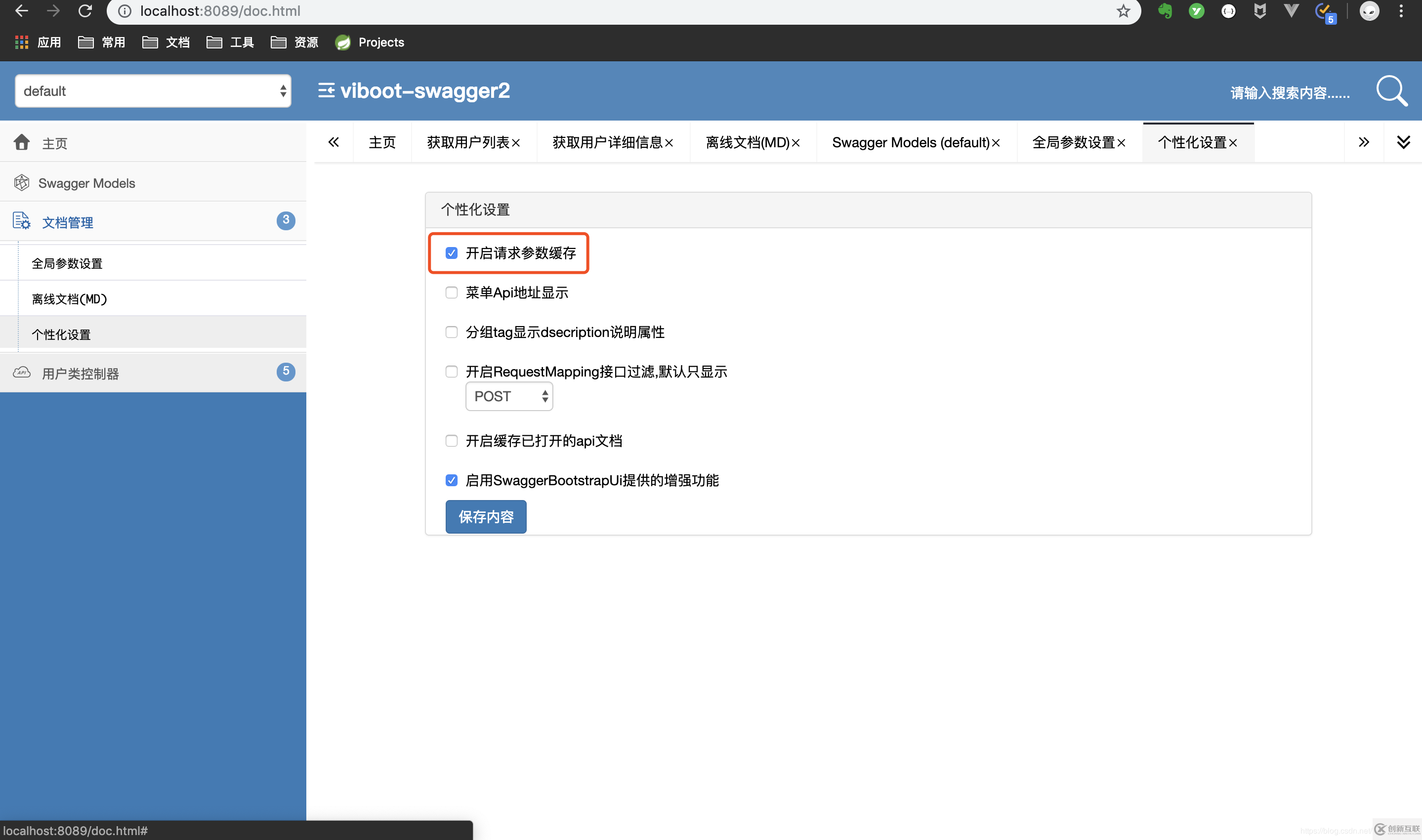Viewport: 1422px width, 840px height.
Task: Uncheck 开启请求参数缓存 checkbox
Action: 451,253
